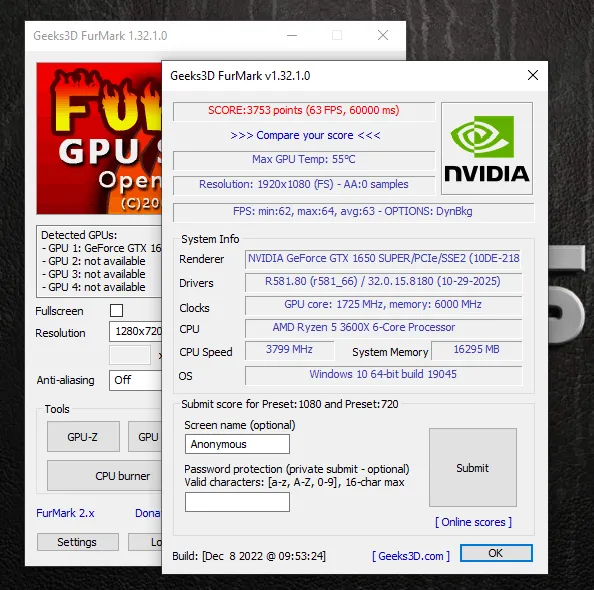Click the Drivers R581.80 field

tap(383, 282)
